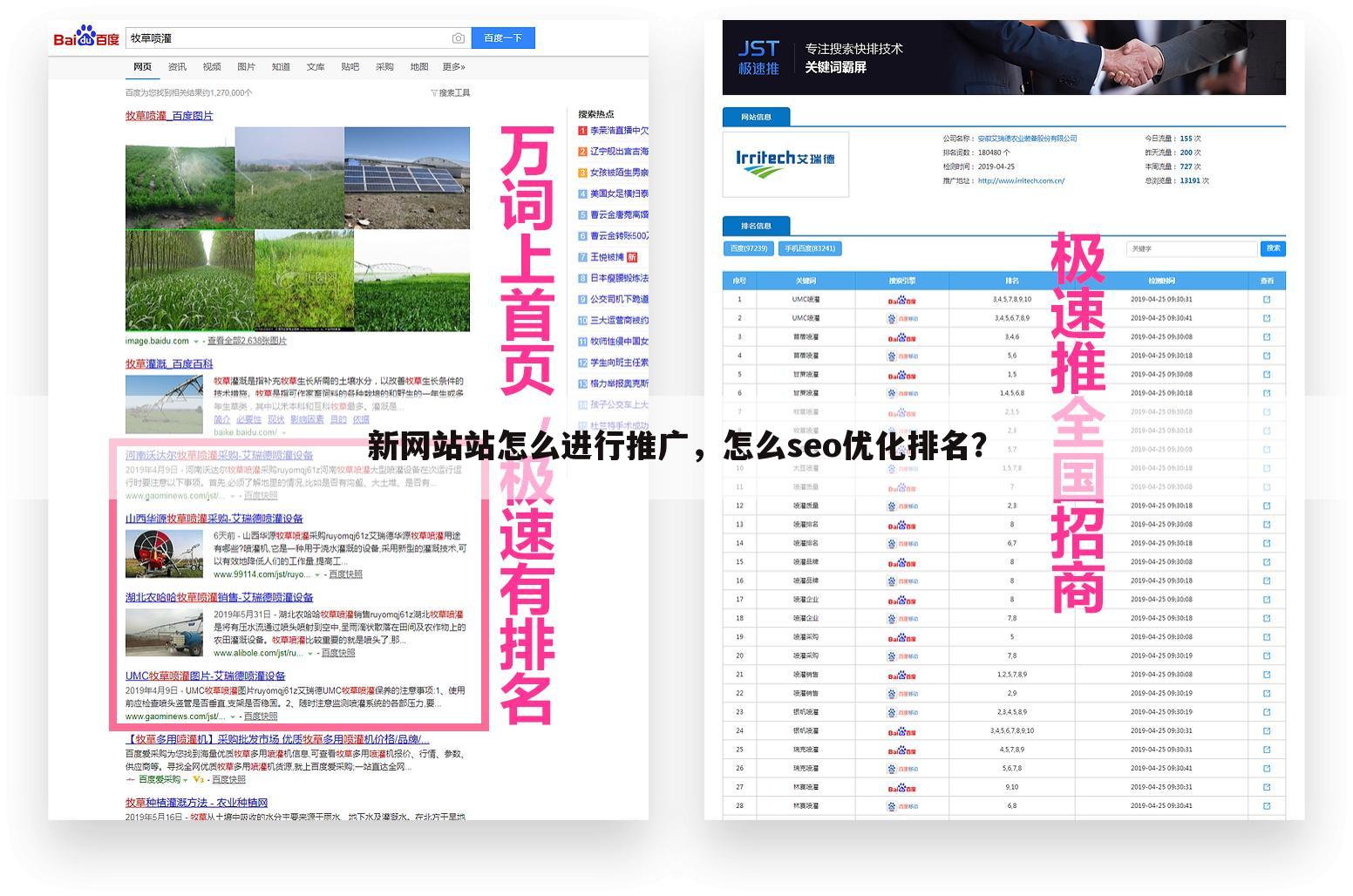This screenshot has height=896, width=1353.
Task: Toggle the 搜索工具 panel
Action: coord(451,92)
